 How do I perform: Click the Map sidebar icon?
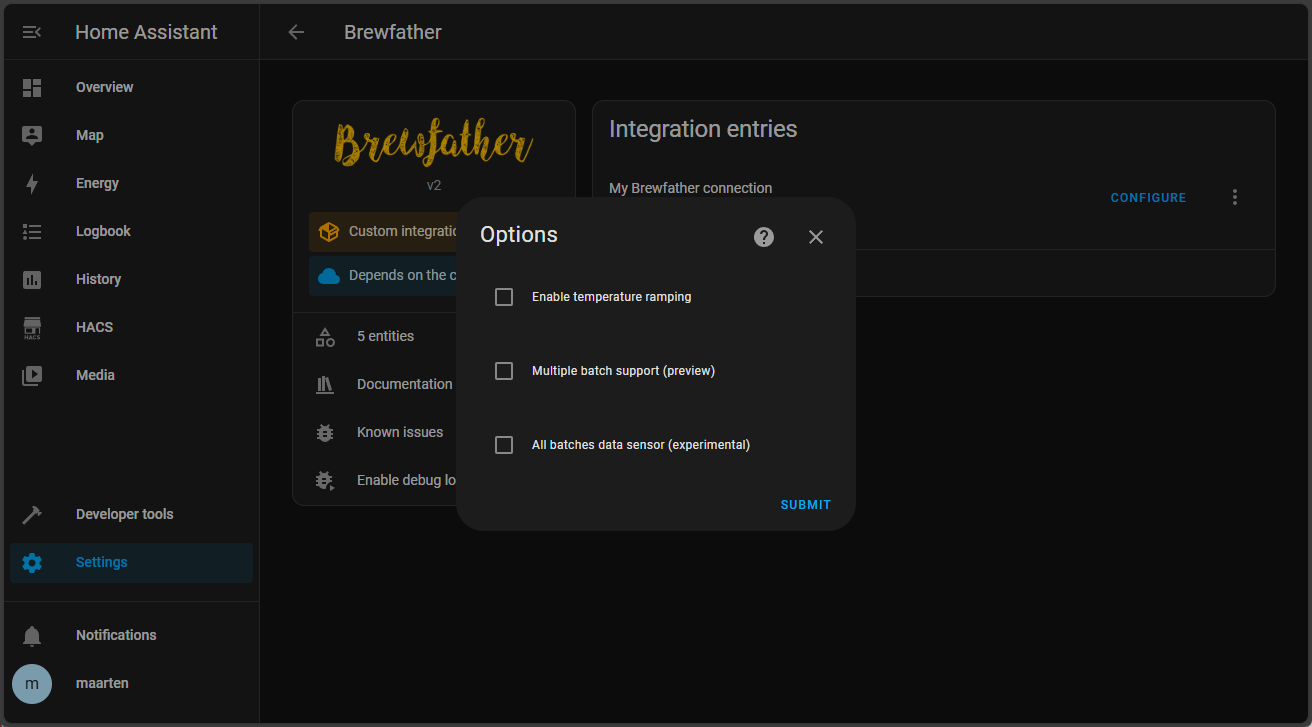click(x=32, y=135)
